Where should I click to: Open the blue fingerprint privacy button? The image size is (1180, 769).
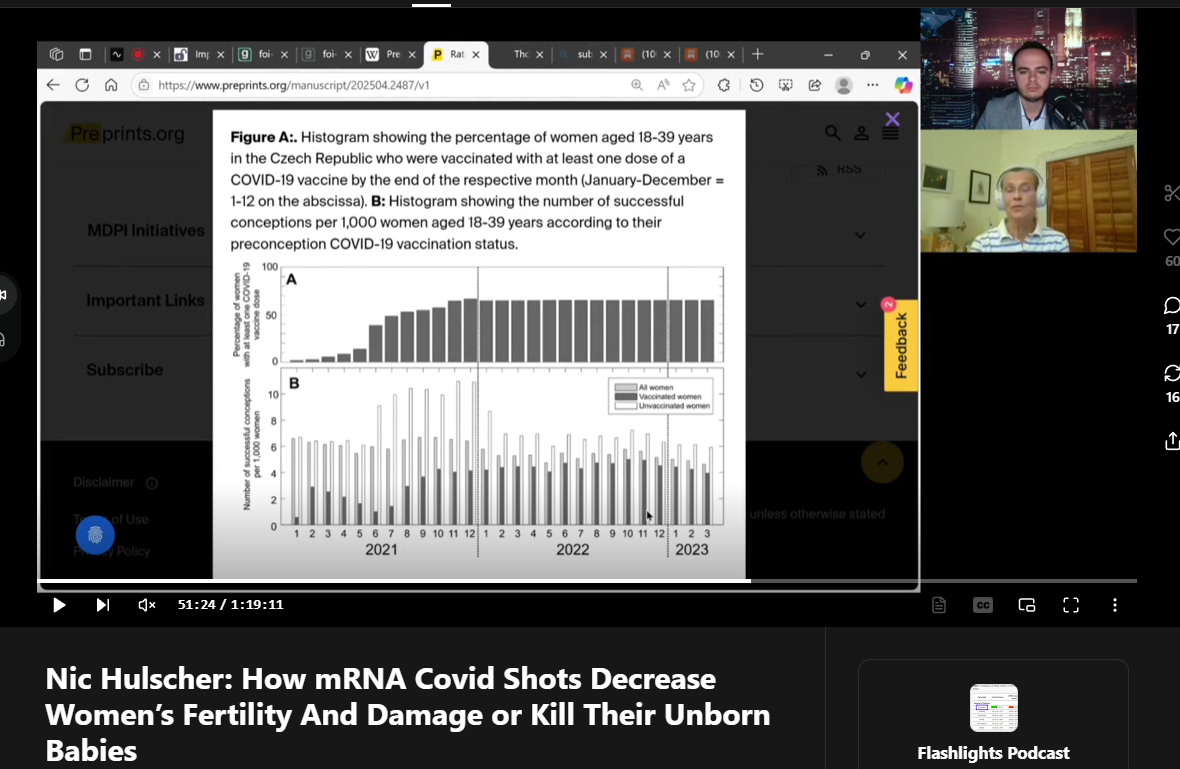coord(95,535)
